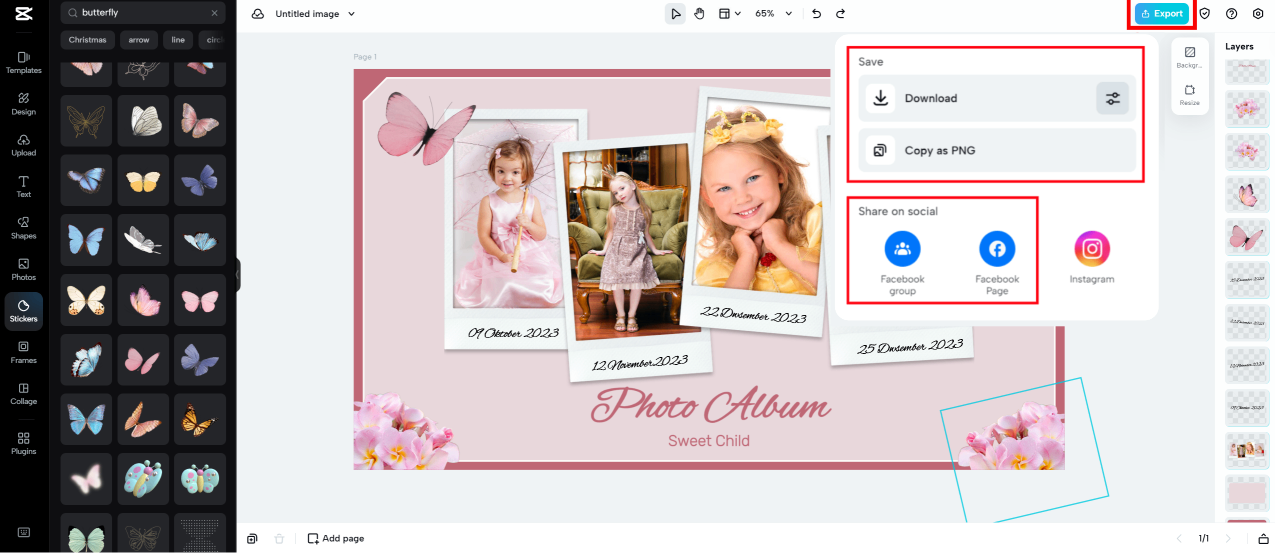Screen dimensions: 1275x556
Task: Click the Layers panel heading
Action: tap(1239, 46)
